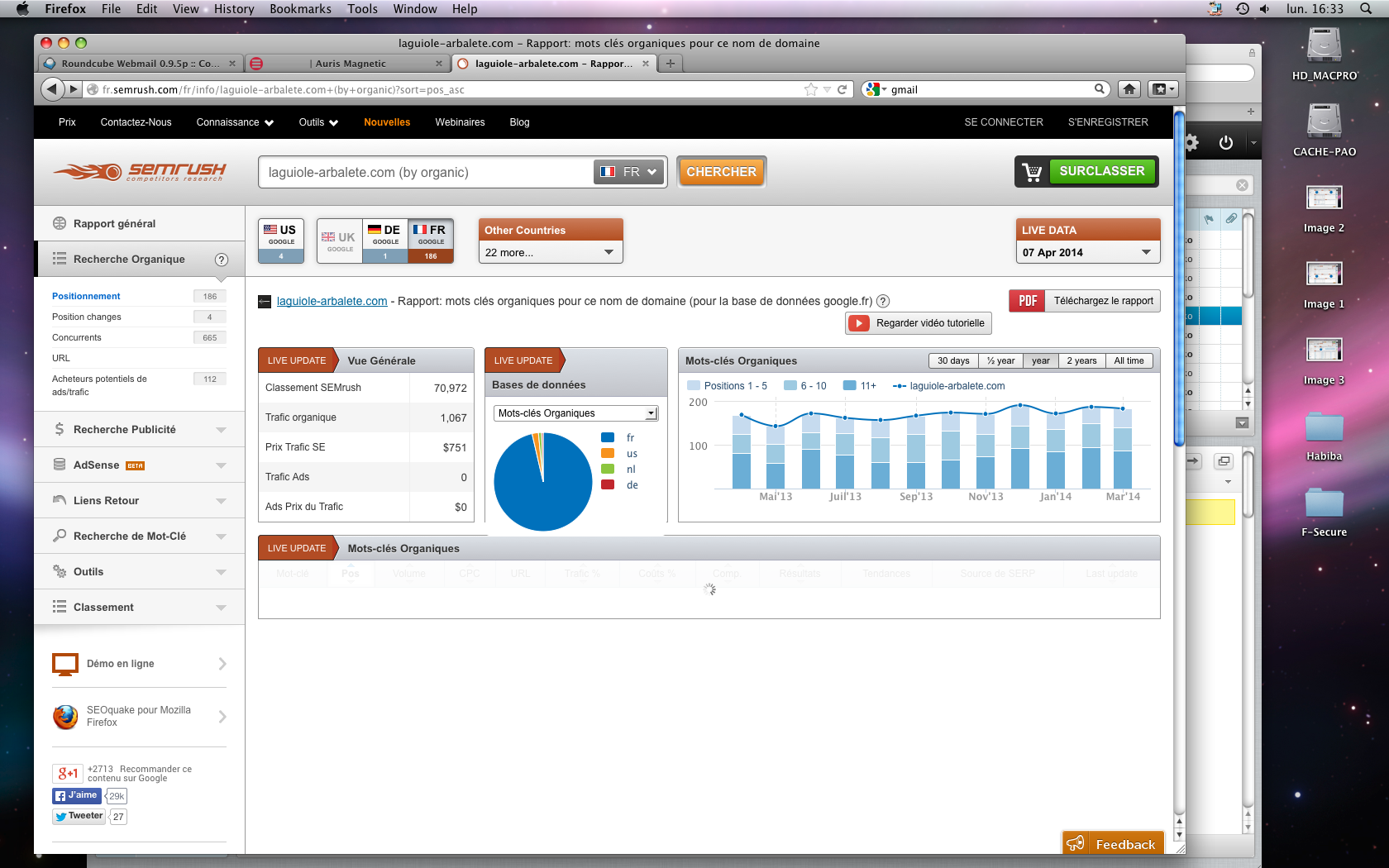Select the DE Google database
Image resolution: width=1389 pixels, height=868 pixels.
coord(385,241)
